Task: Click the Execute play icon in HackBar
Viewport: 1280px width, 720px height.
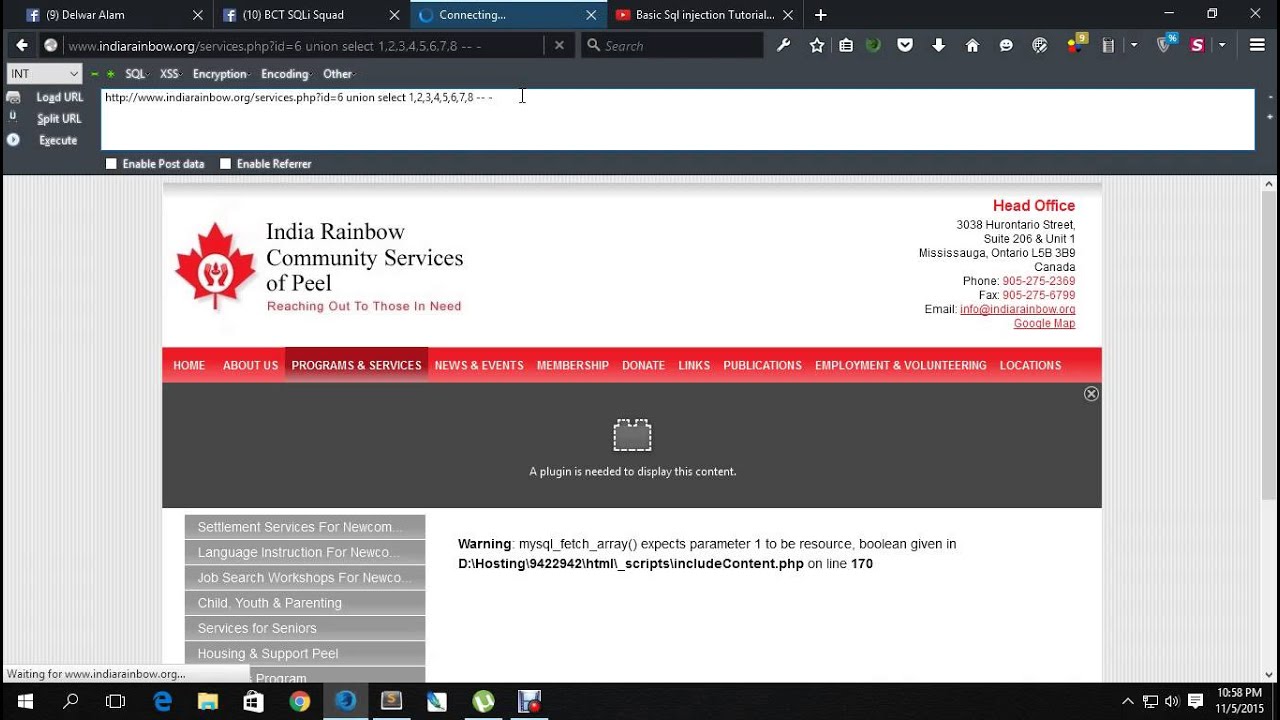Action: 13,140
